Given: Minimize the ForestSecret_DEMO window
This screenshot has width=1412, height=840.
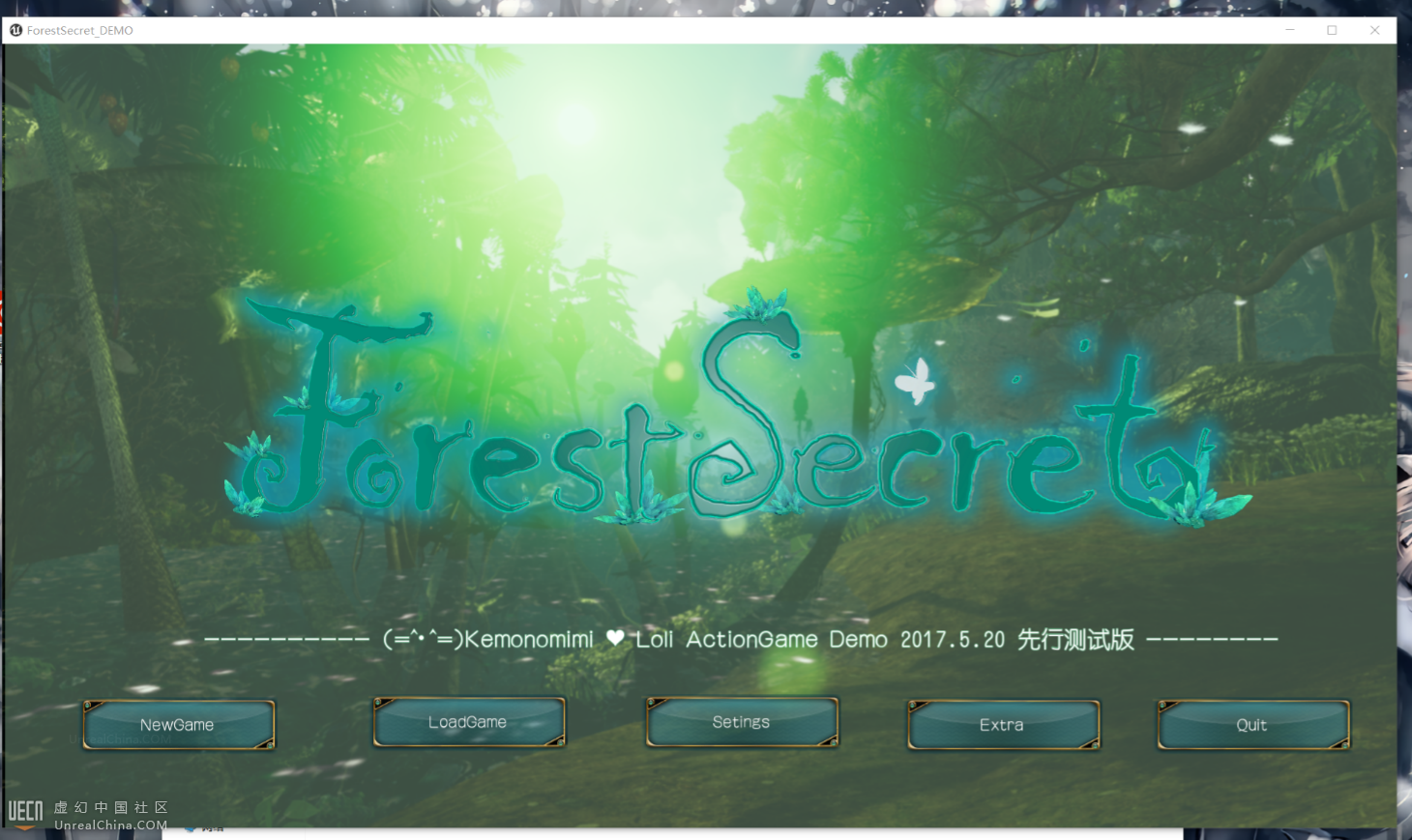Looking at the screenshot, I should click(1289, 30).
